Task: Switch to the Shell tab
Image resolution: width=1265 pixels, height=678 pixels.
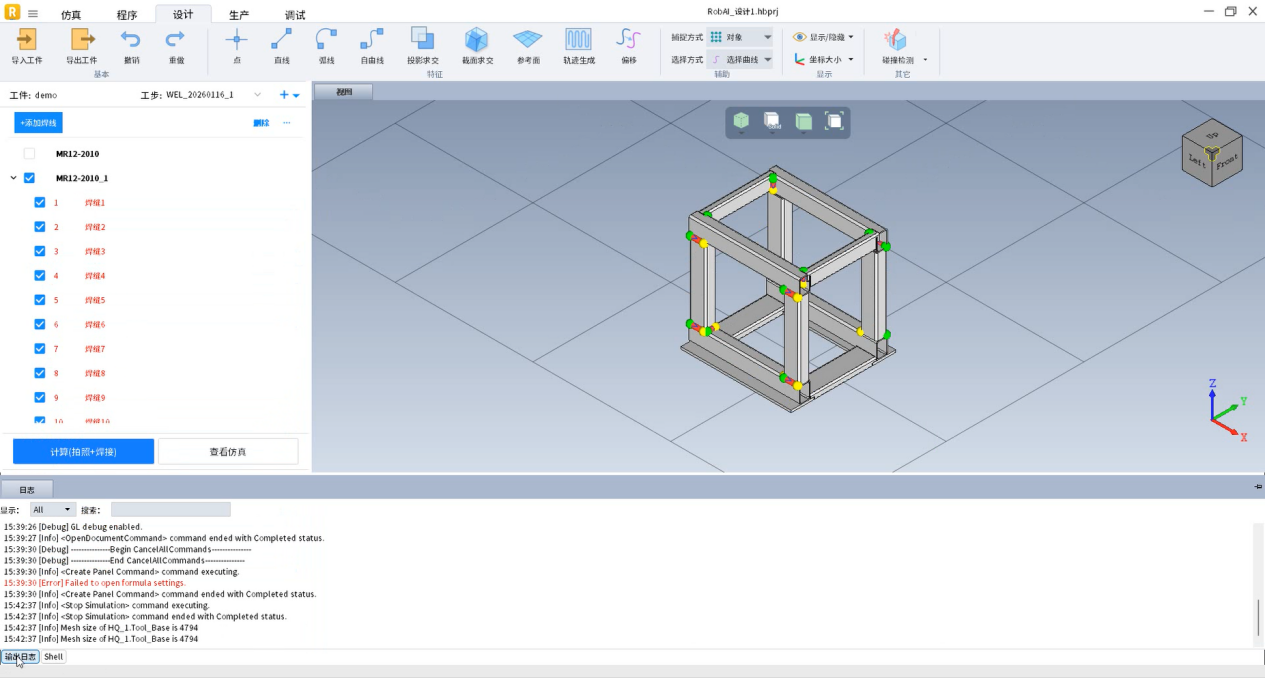Action: coord(53,657)
